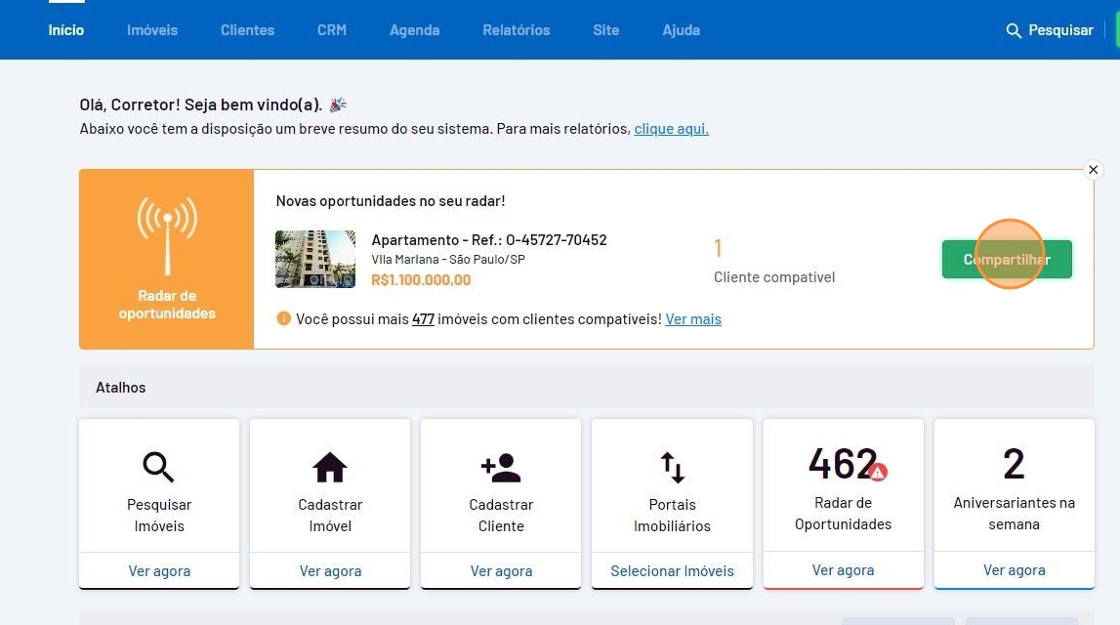Click the magnifying glass Pesquisar Imóveis icon
This screenshot has height=625, width=1120.
[158, 467]
